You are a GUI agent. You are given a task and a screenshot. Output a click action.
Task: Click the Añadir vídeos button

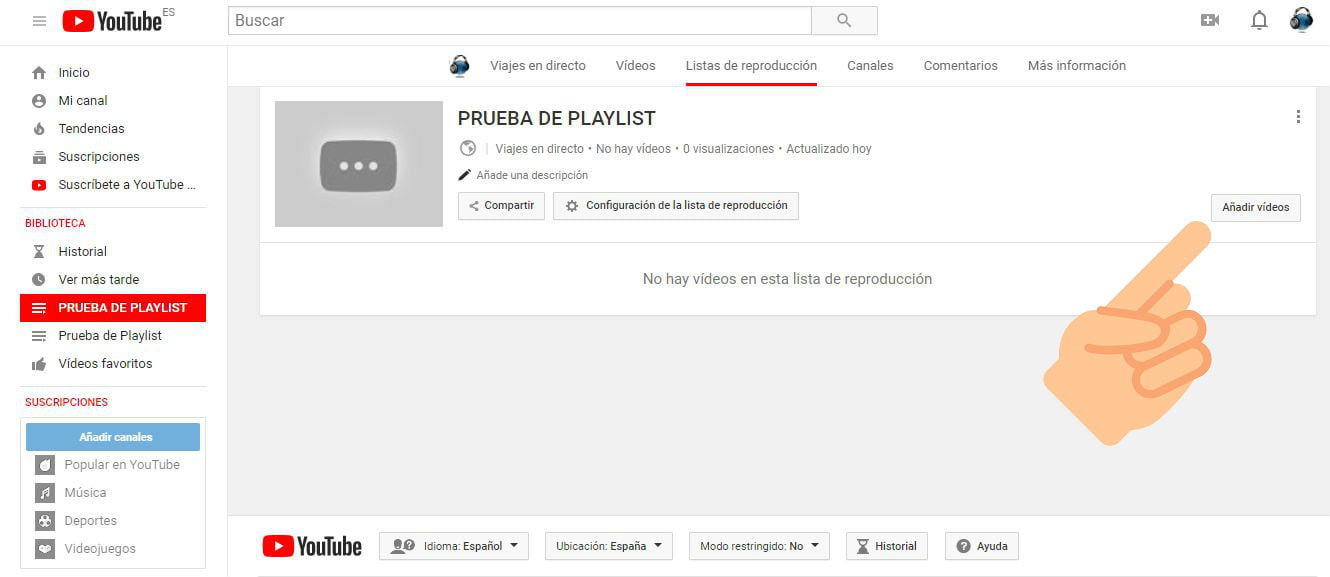[x=1255, y=207]
